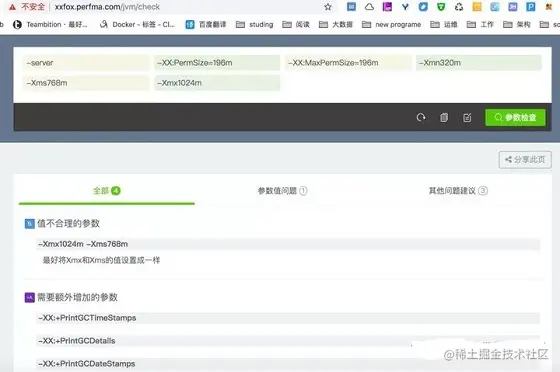Open the Docker bookmark
Viewport: 560px width, 372px height.
(x=137, y=24)
